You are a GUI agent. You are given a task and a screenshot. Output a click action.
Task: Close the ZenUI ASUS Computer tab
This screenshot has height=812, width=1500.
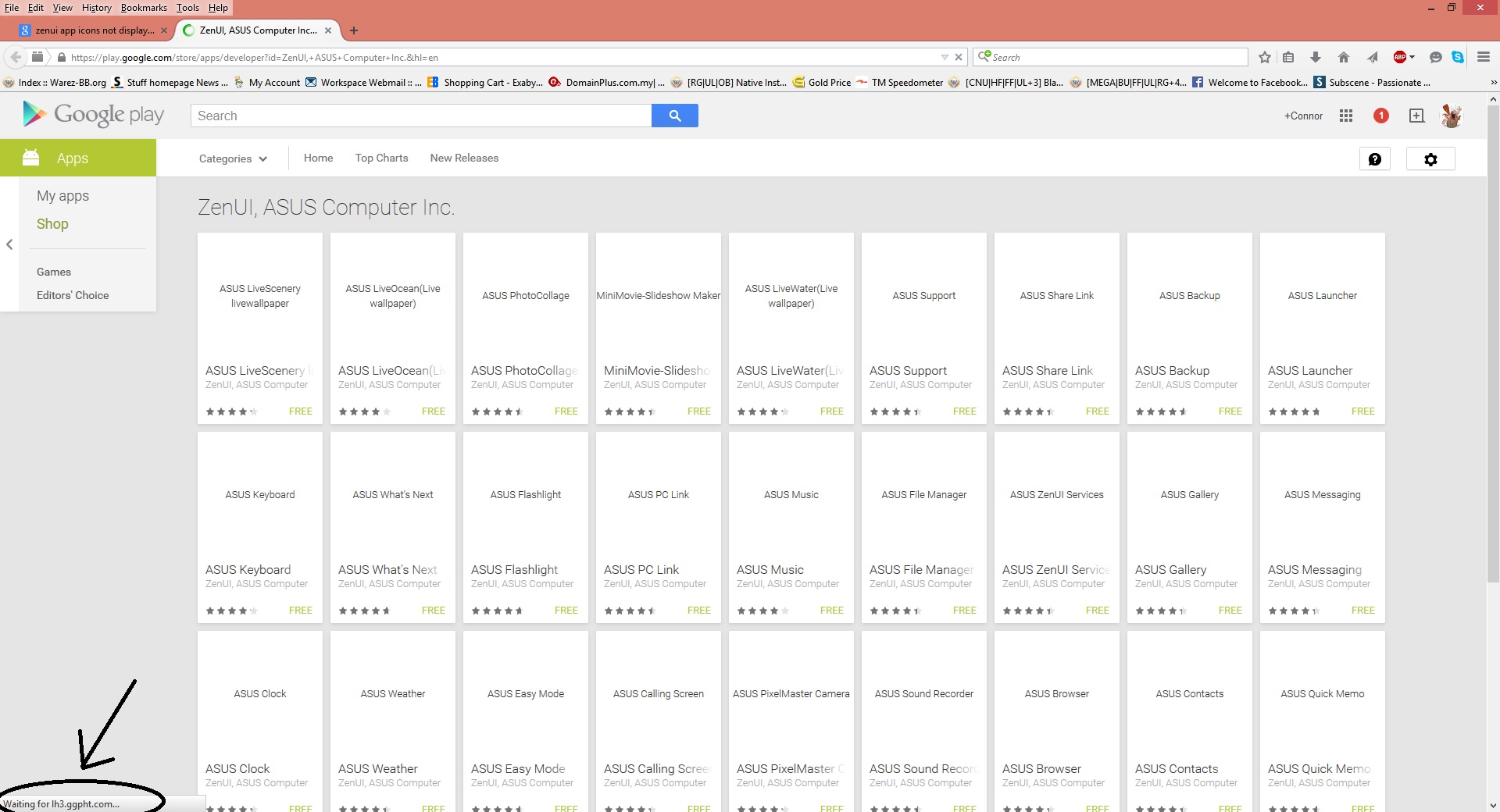pyautogui.click(x=328, y=30)
